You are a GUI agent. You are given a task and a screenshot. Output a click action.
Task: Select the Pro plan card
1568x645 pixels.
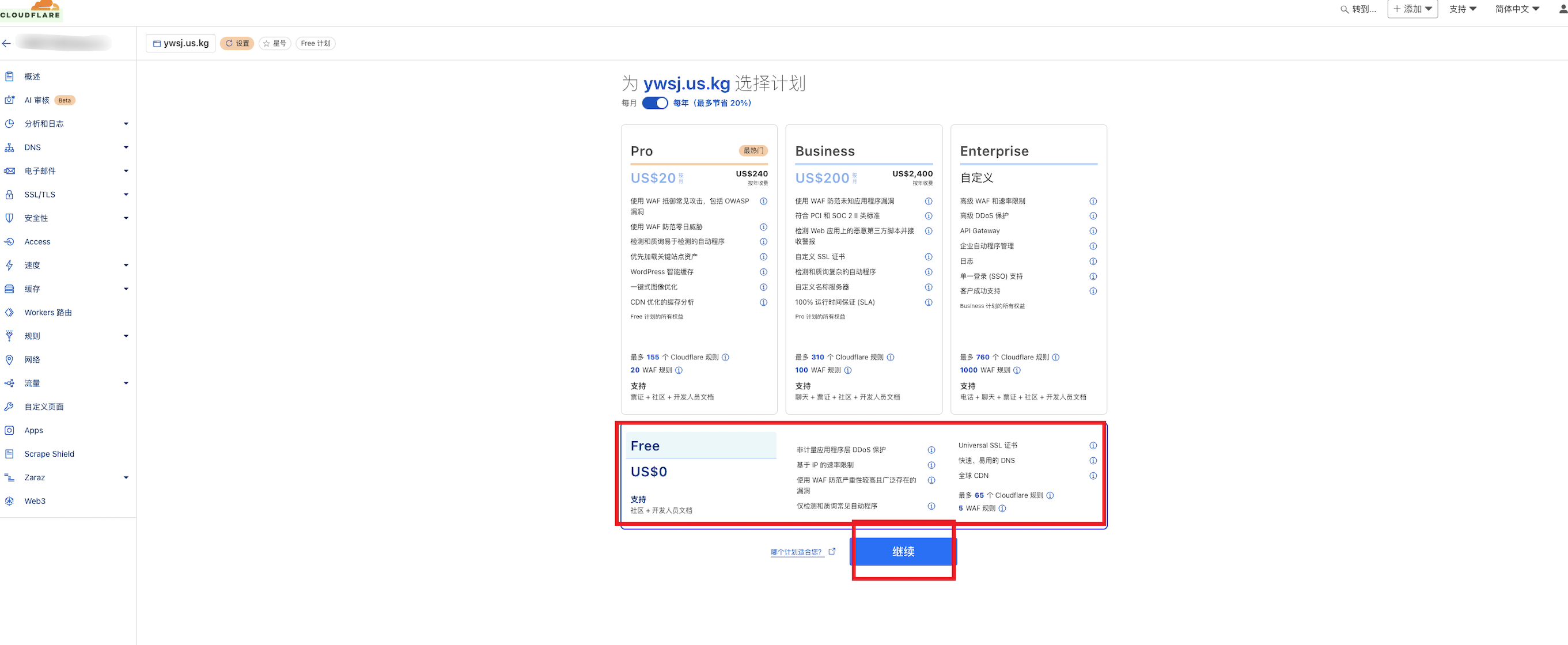[699, 269]
